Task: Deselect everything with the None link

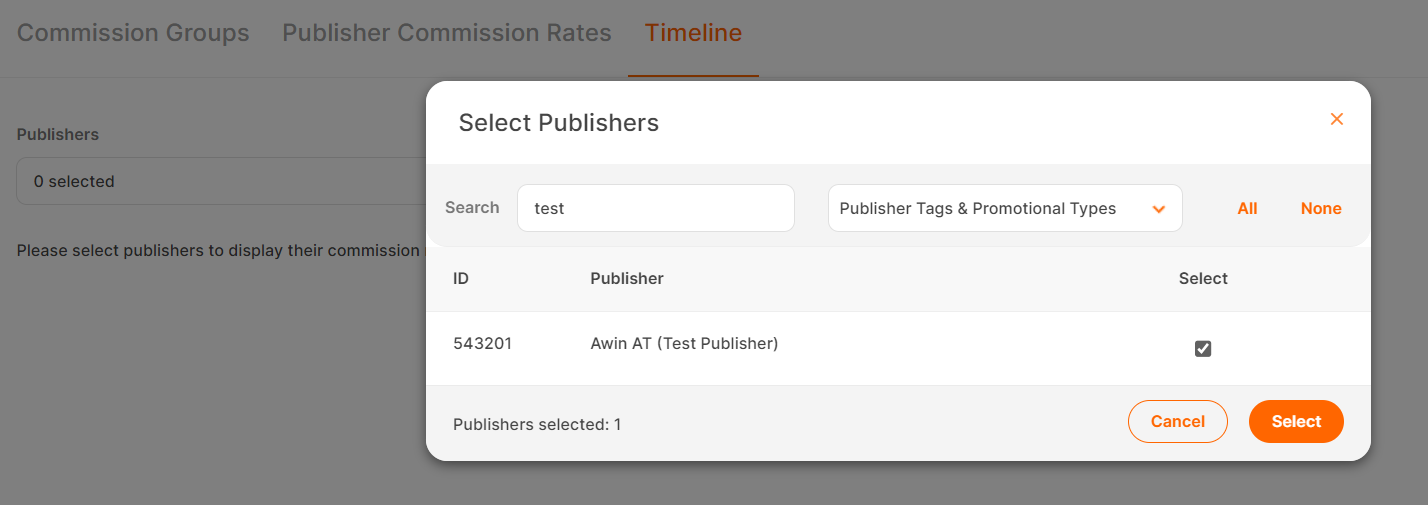Action: (1320, 209)
